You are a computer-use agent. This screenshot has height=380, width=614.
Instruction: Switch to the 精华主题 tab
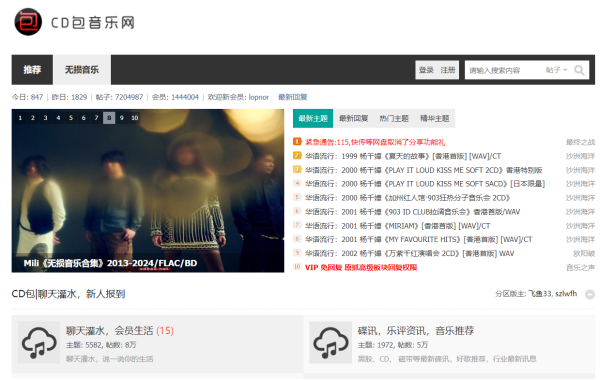[434, 118]
